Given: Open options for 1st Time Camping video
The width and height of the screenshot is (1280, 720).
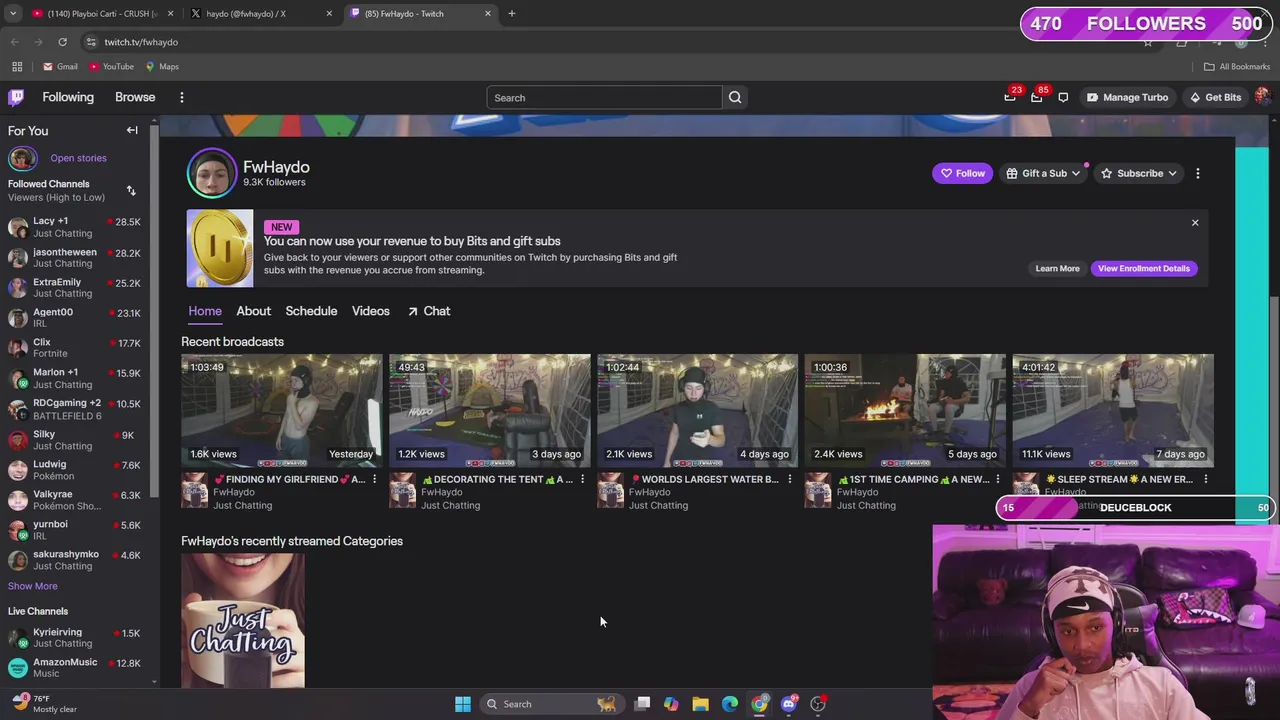Looking at the screenshot, I should pos(998,480).
